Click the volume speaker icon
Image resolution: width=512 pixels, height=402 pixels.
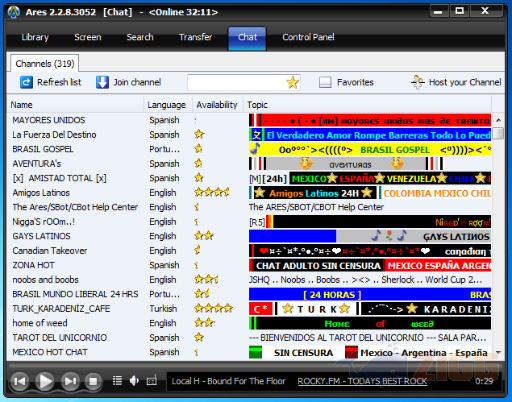point(134,380)
